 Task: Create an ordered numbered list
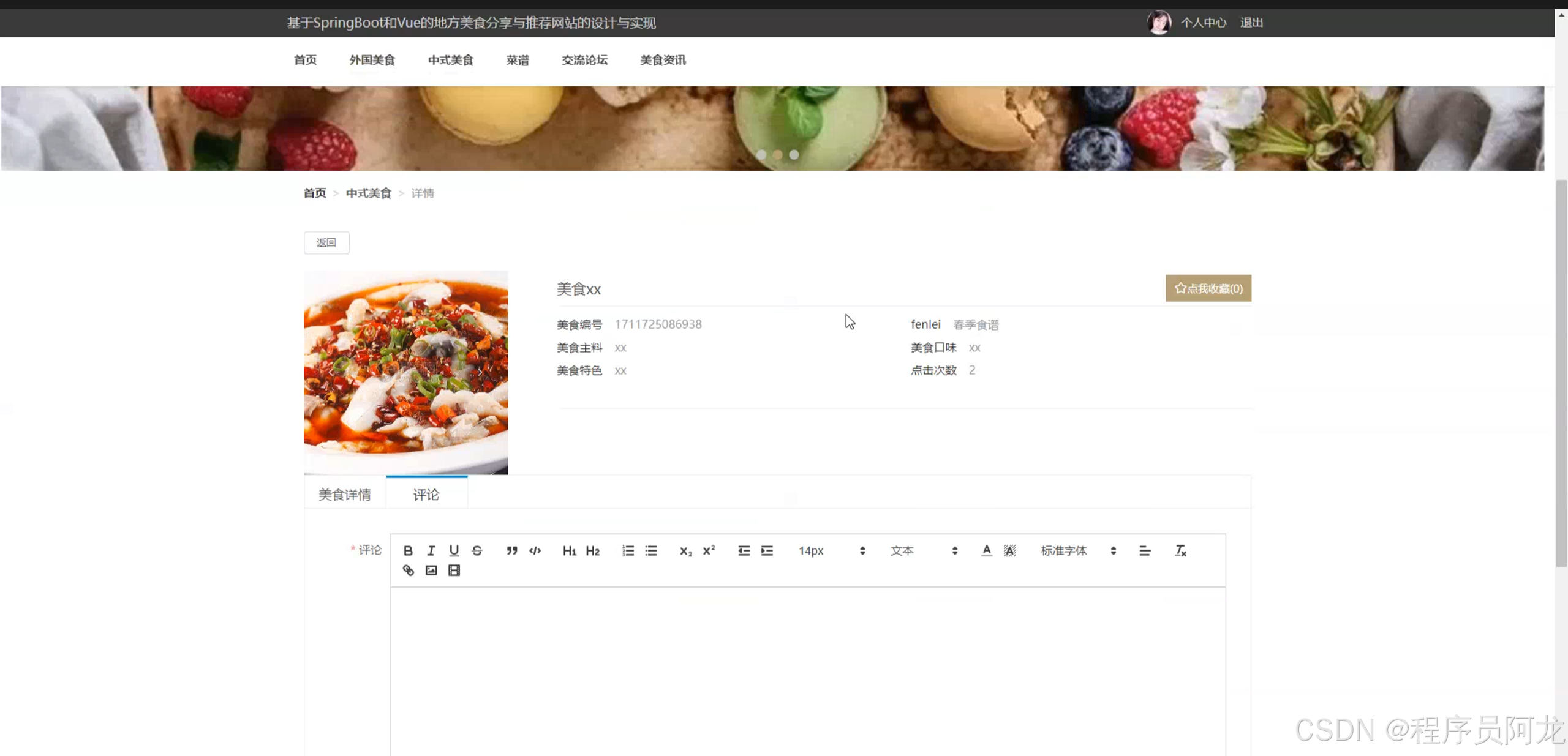(628, 550)
